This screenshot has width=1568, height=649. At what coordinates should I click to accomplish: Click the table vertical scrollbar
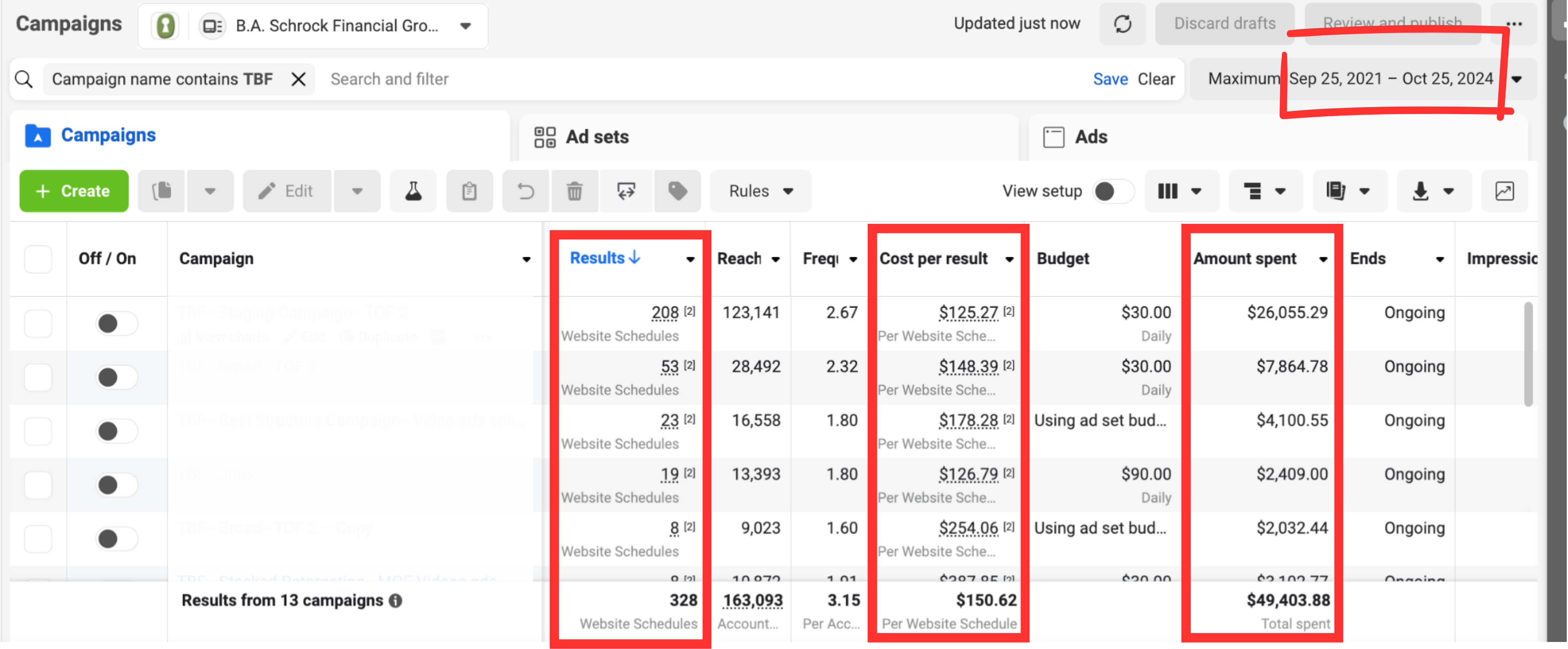click(1528, 353)
